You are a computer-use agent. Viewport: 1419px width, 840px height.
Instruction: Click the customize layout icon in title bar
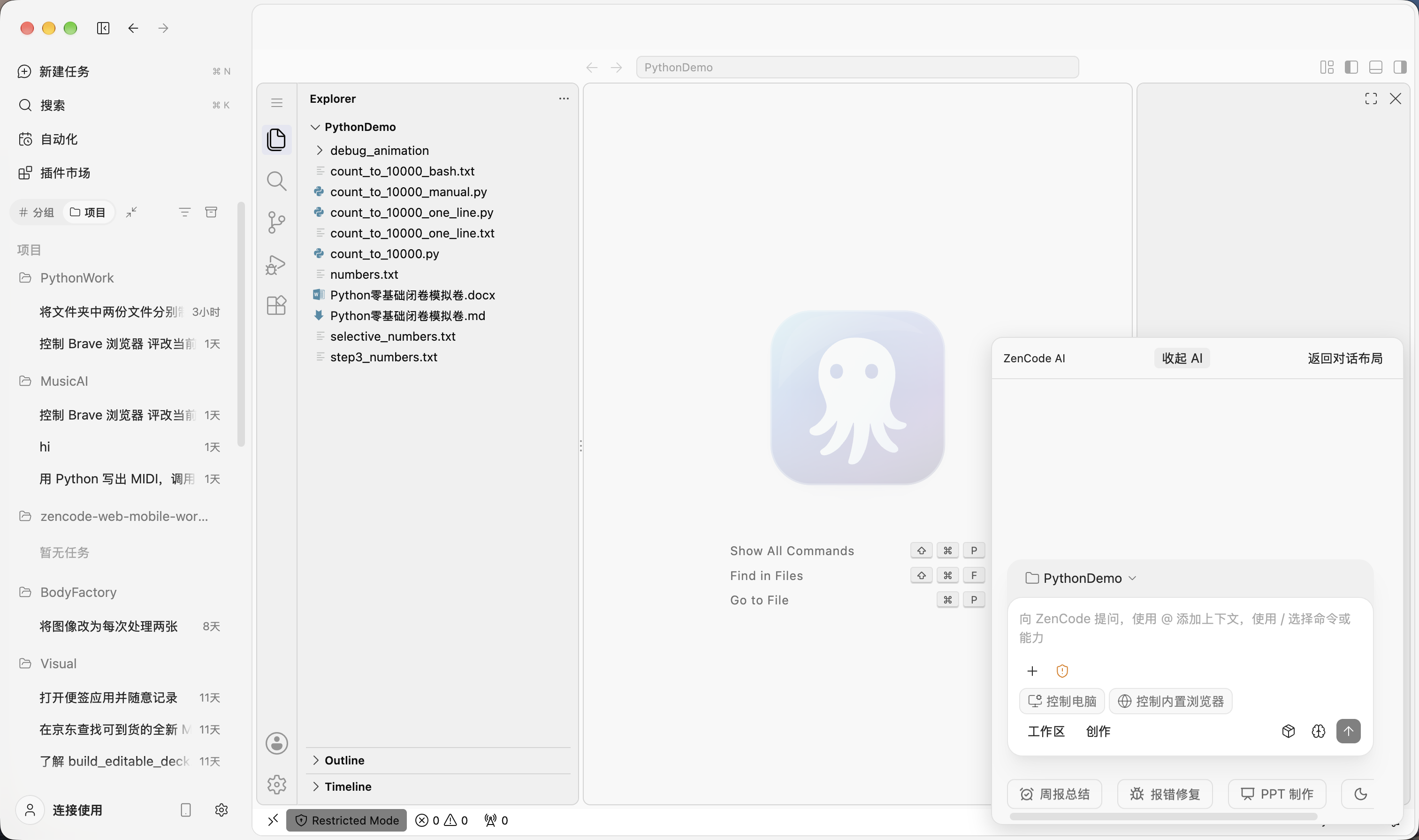1327,68
